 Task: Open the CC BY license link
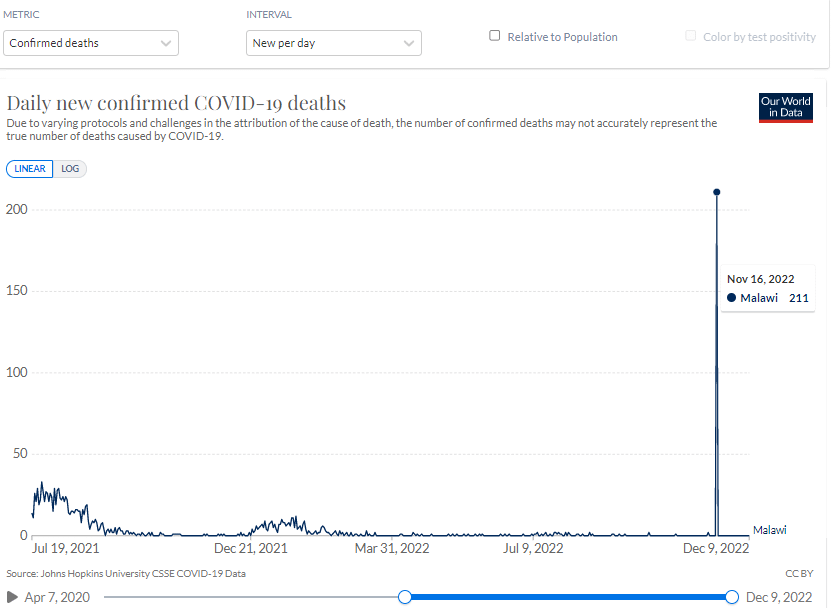(x=801, y=574)
